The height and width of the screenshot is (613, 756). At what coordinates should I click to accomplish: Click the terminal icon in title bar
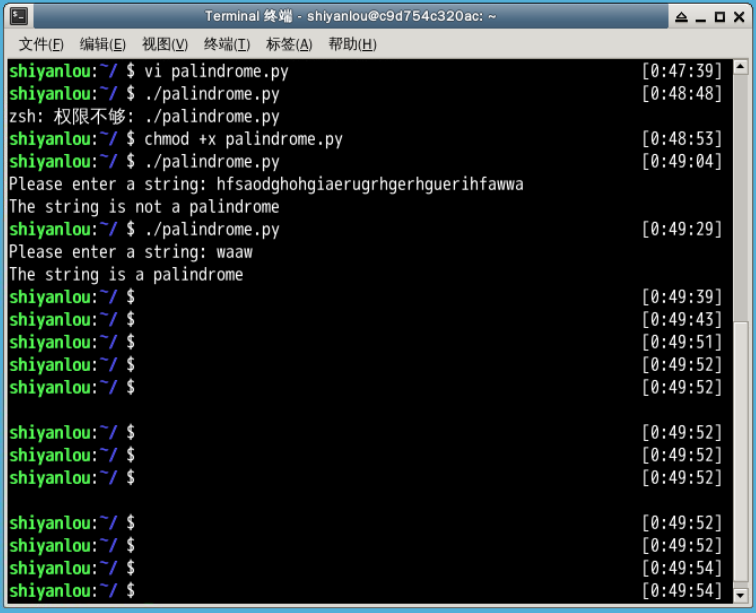[x=19, y=16]
